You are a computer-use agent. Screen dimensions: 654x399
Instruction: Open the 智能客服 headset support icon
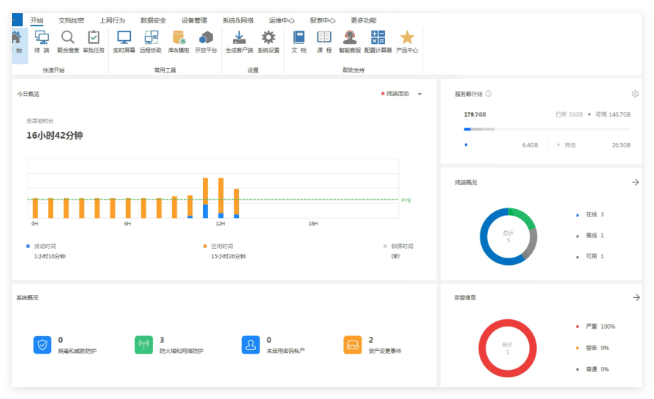pos(350,38)
